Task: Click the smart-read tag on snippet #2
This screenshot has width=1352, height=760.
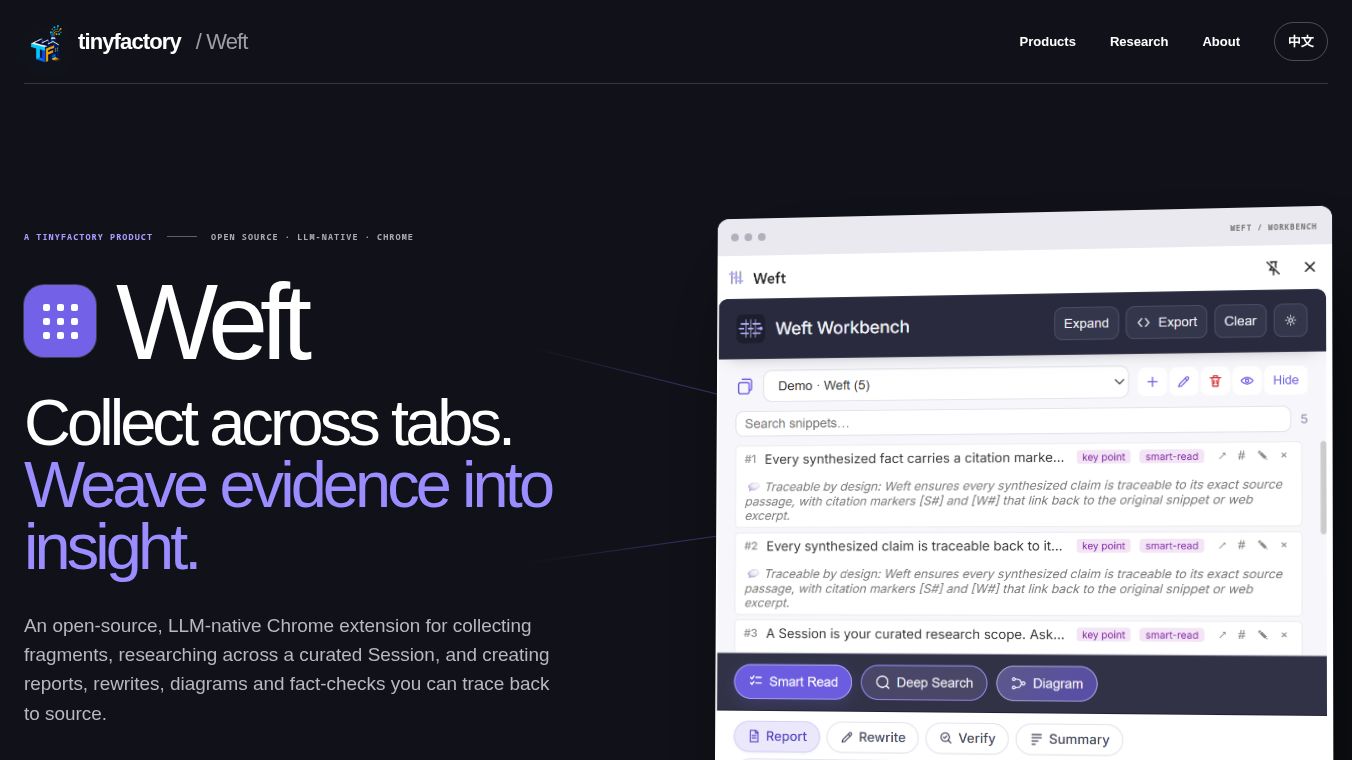Action: tap(1171, 546)
